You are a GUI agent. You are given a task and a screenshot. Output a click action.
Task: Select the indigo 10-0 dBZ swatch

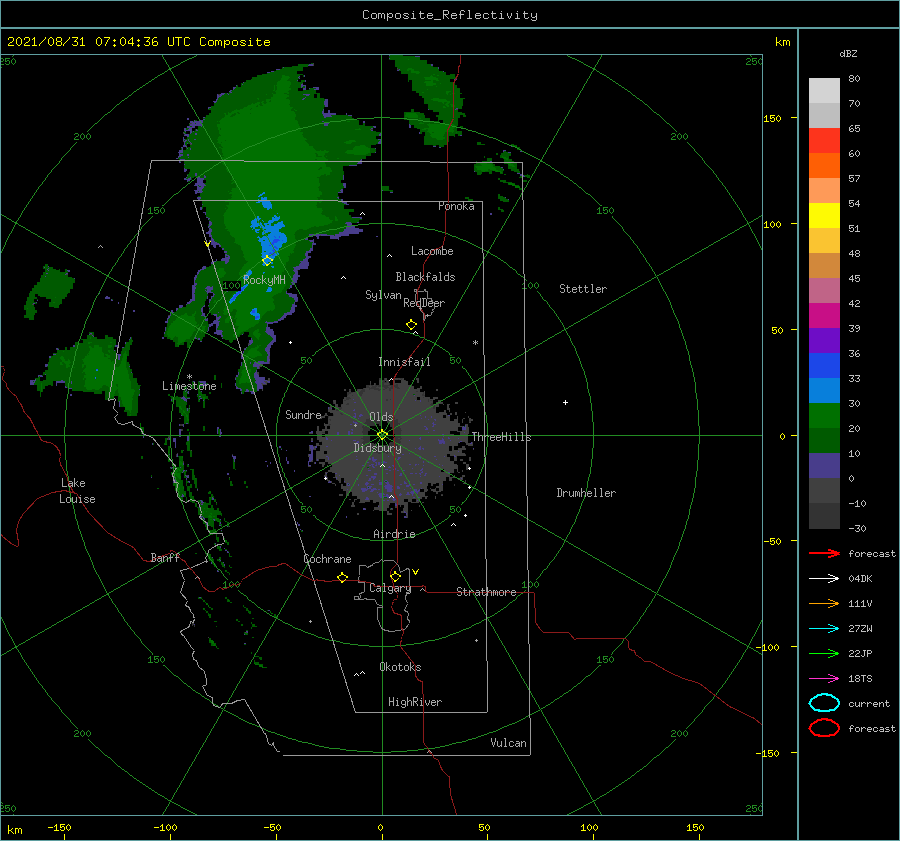coord(824,465)
